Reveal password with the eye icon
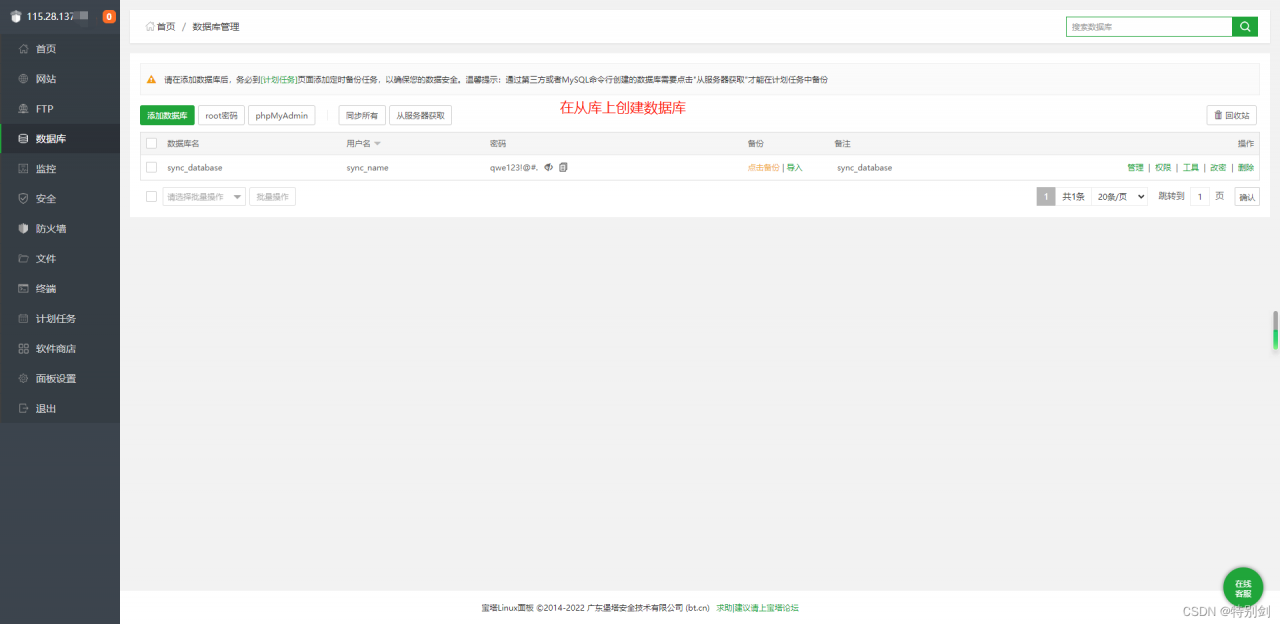 (x=549, y=167)
